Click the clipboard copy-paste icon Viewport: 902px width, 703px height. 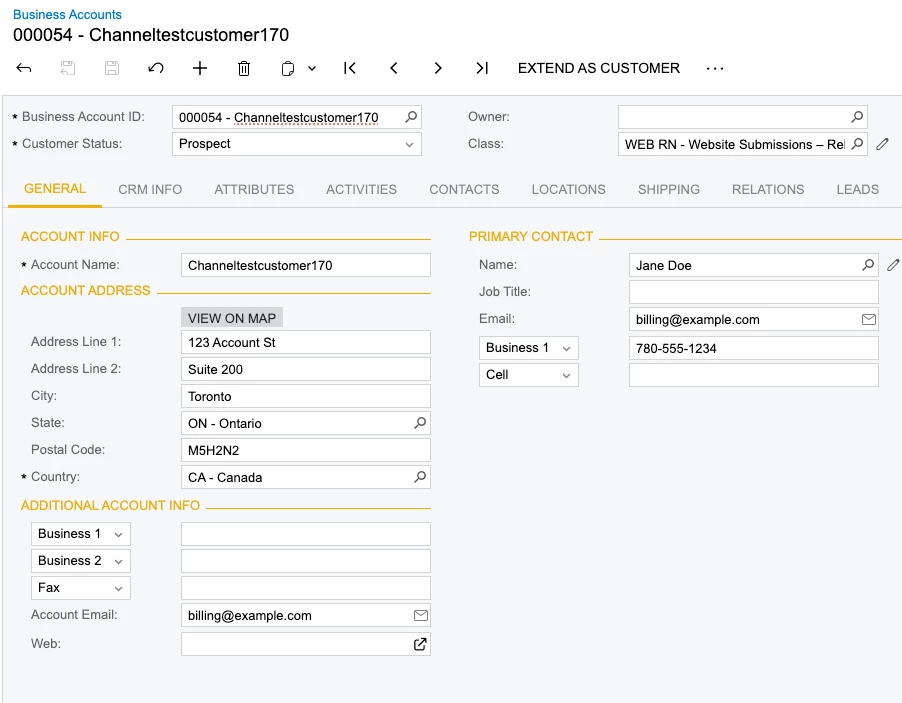(288, 68)
